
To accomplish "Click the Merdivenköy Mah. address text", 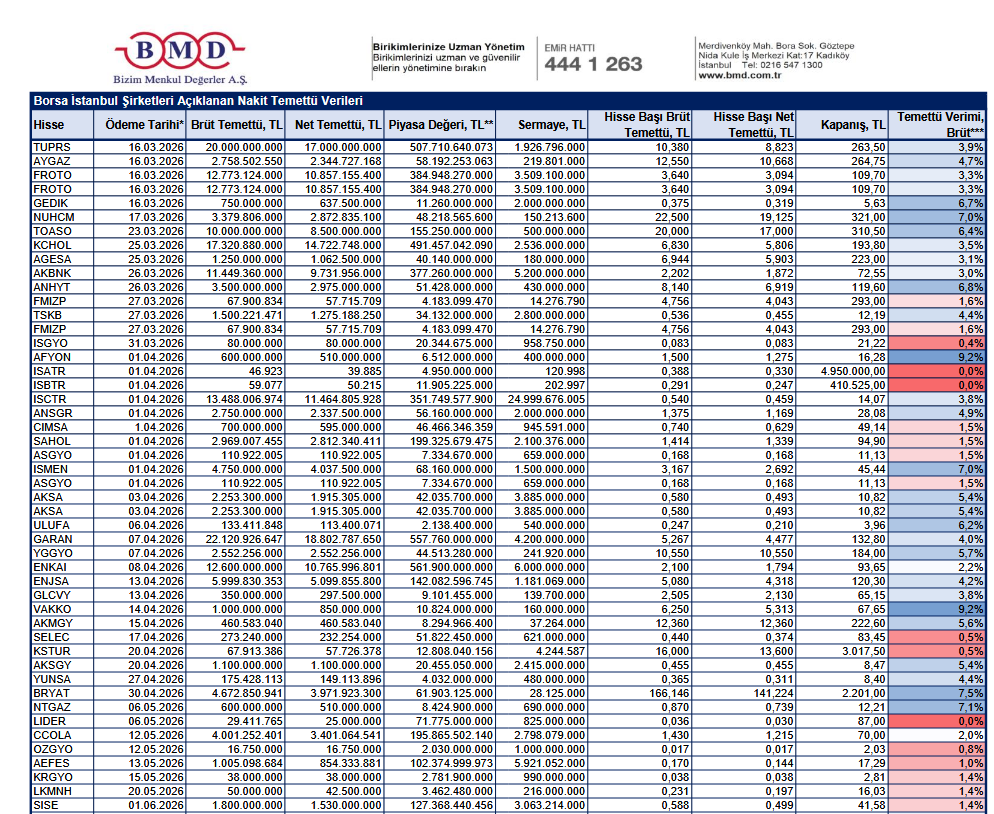I will 775,46.
